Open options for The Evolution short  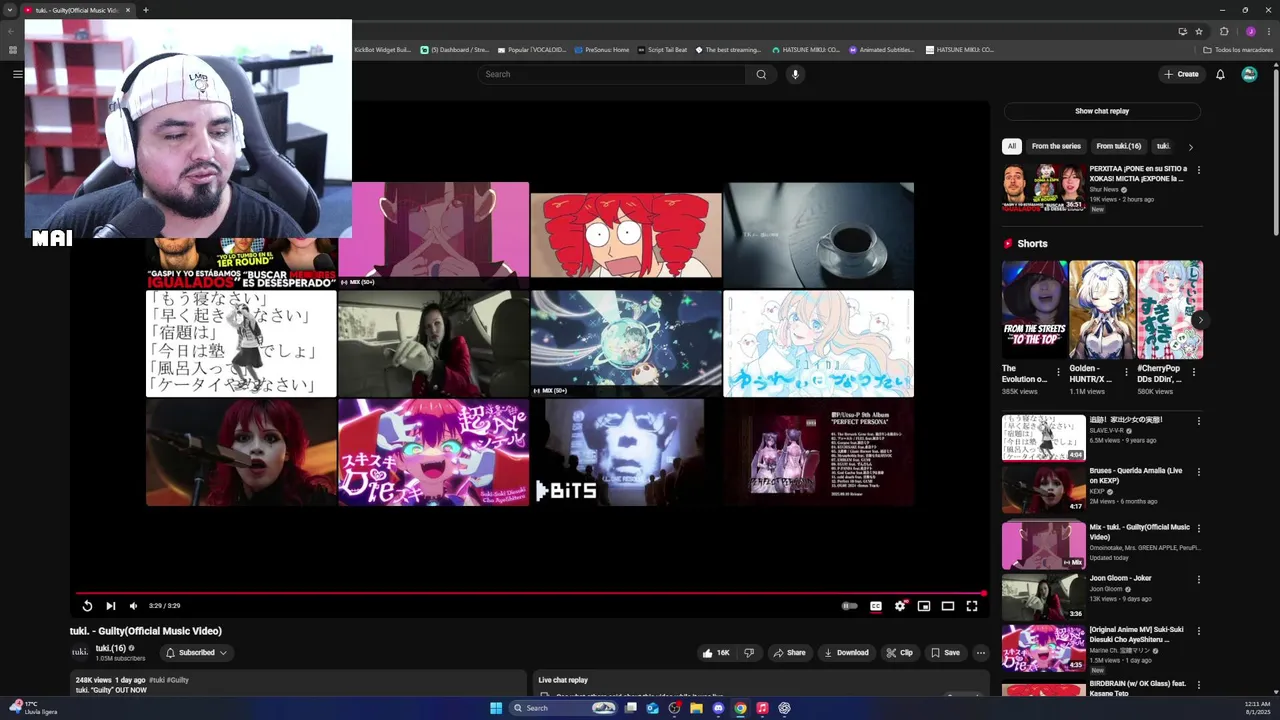1057,372
